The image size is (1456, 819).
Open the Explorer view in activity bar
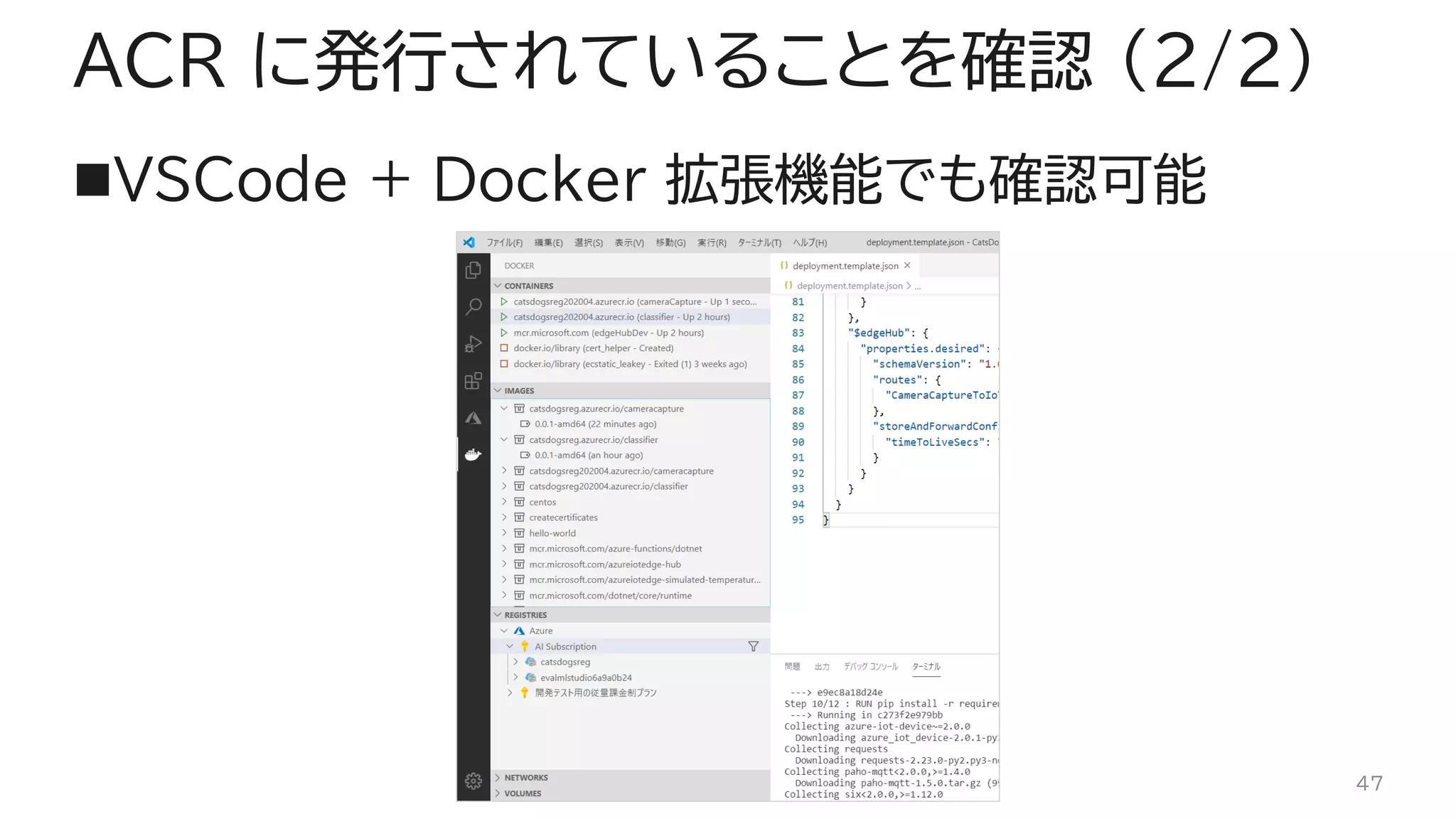point(473,270)
